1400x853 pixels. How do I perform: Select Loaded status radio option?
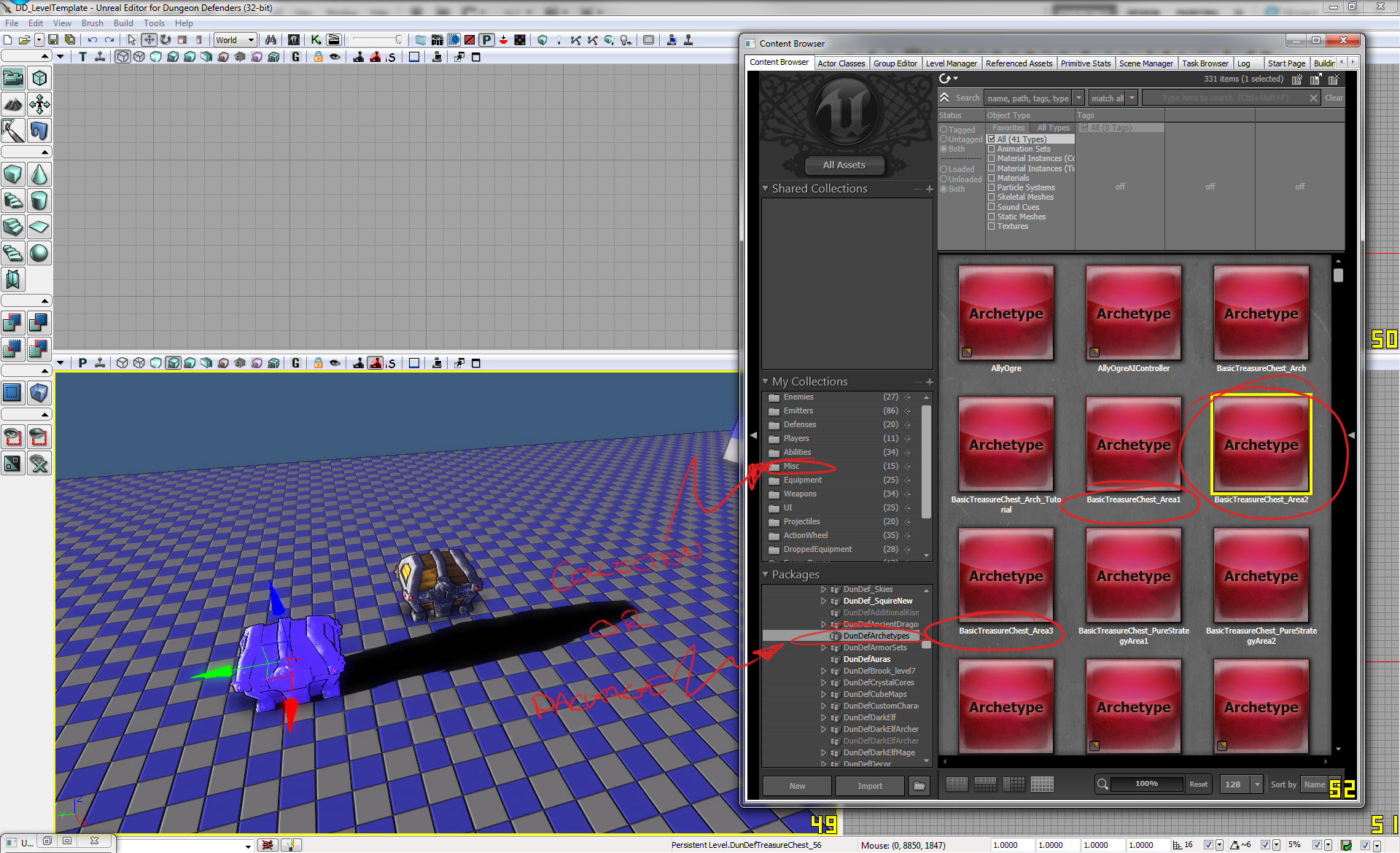click(x=957, y=169)
